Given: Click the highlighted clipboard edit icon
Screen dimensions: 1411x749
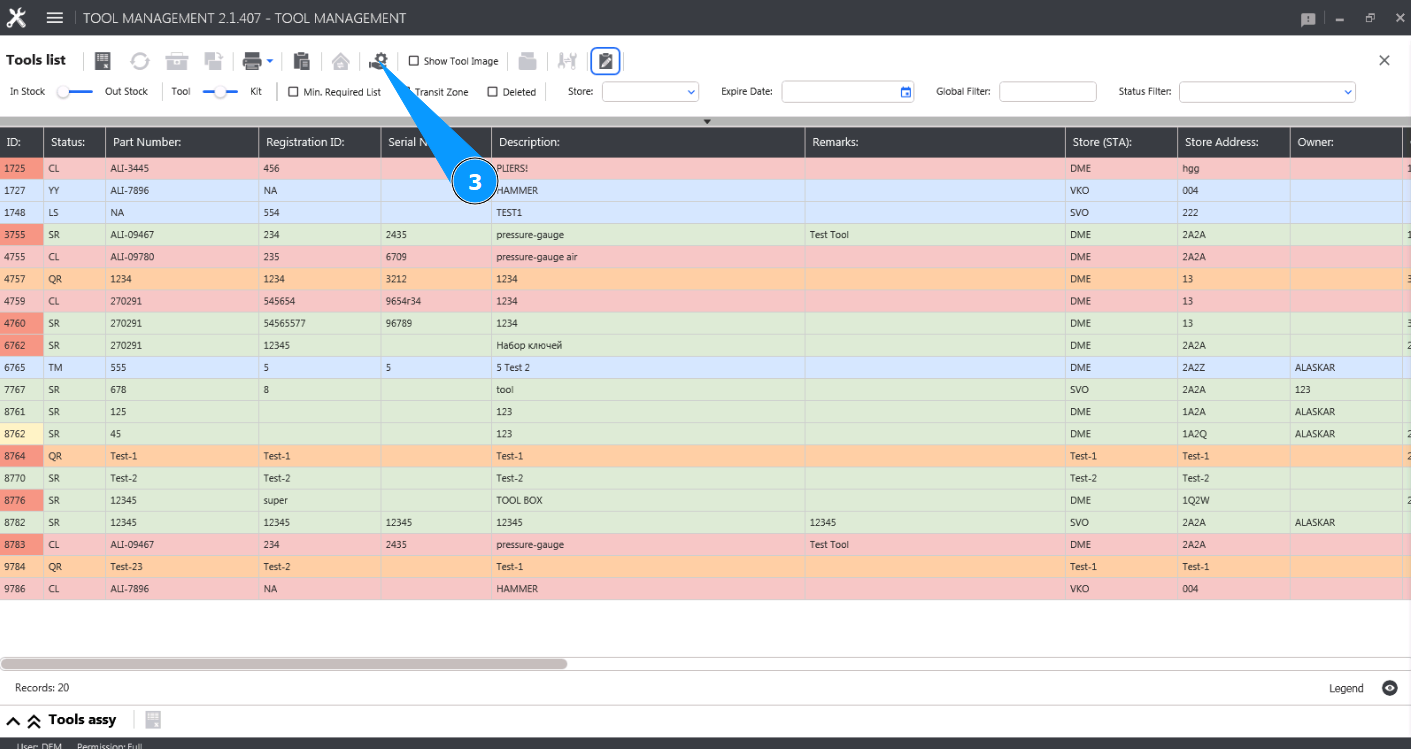Looking at the screenshot, I should (x=605, y=61).
